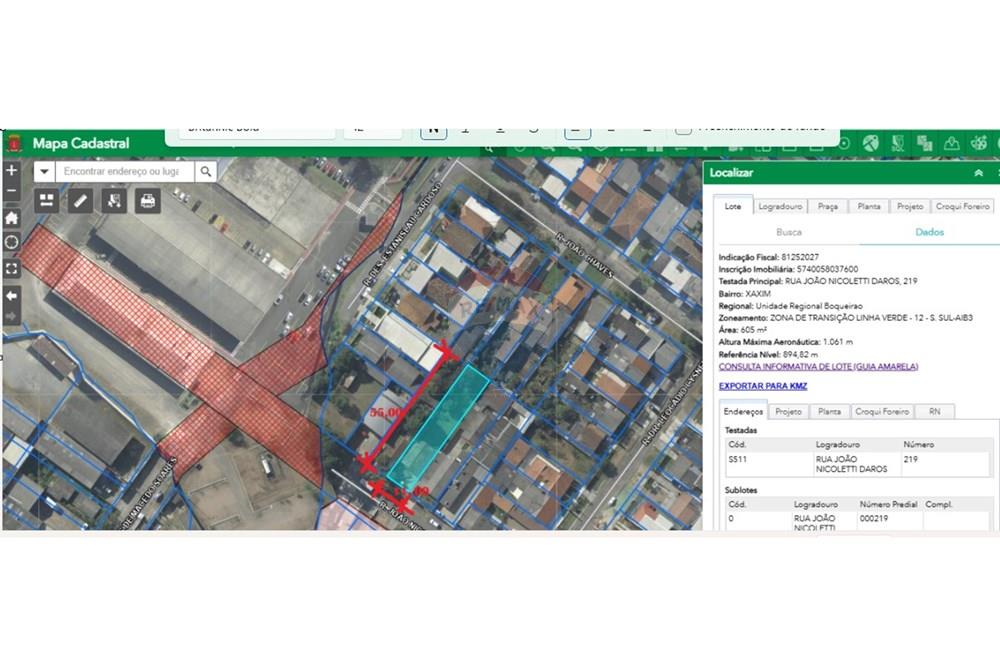Select the RN tab
The width and height of the screenshot is (1000, 667).
934,411
